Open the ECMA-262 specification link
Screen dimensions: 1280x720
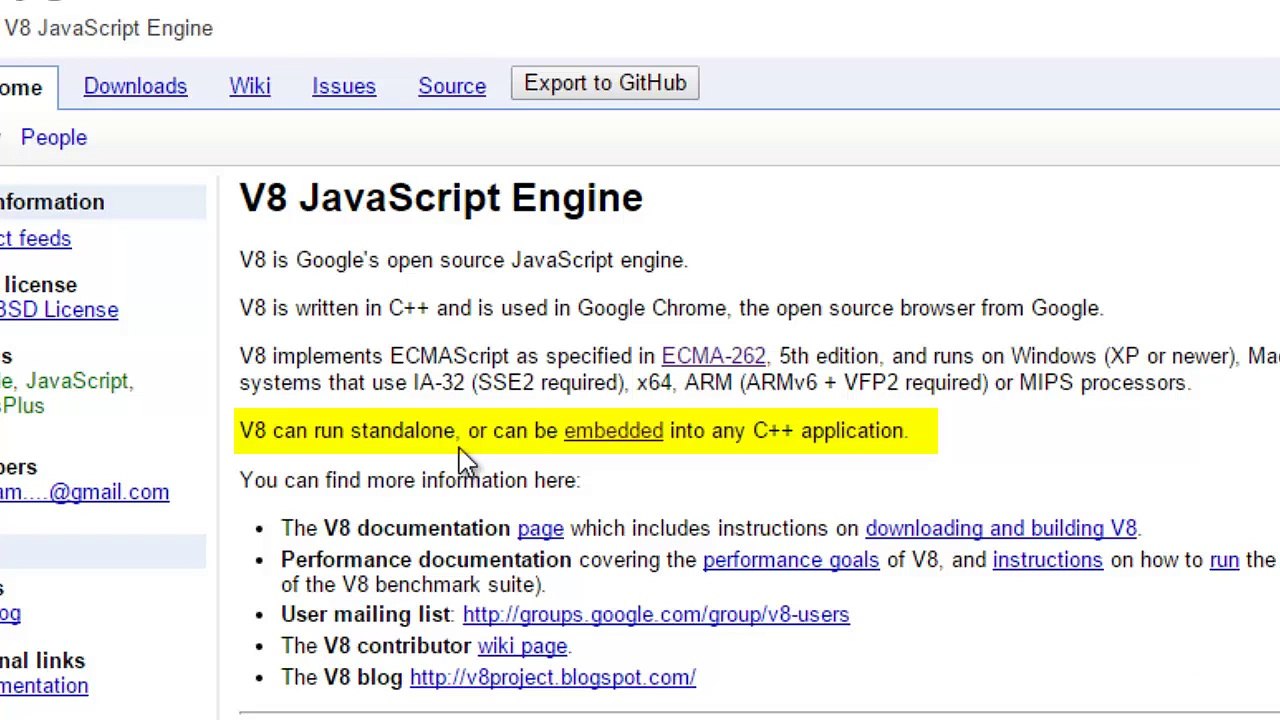coord(713,356)
